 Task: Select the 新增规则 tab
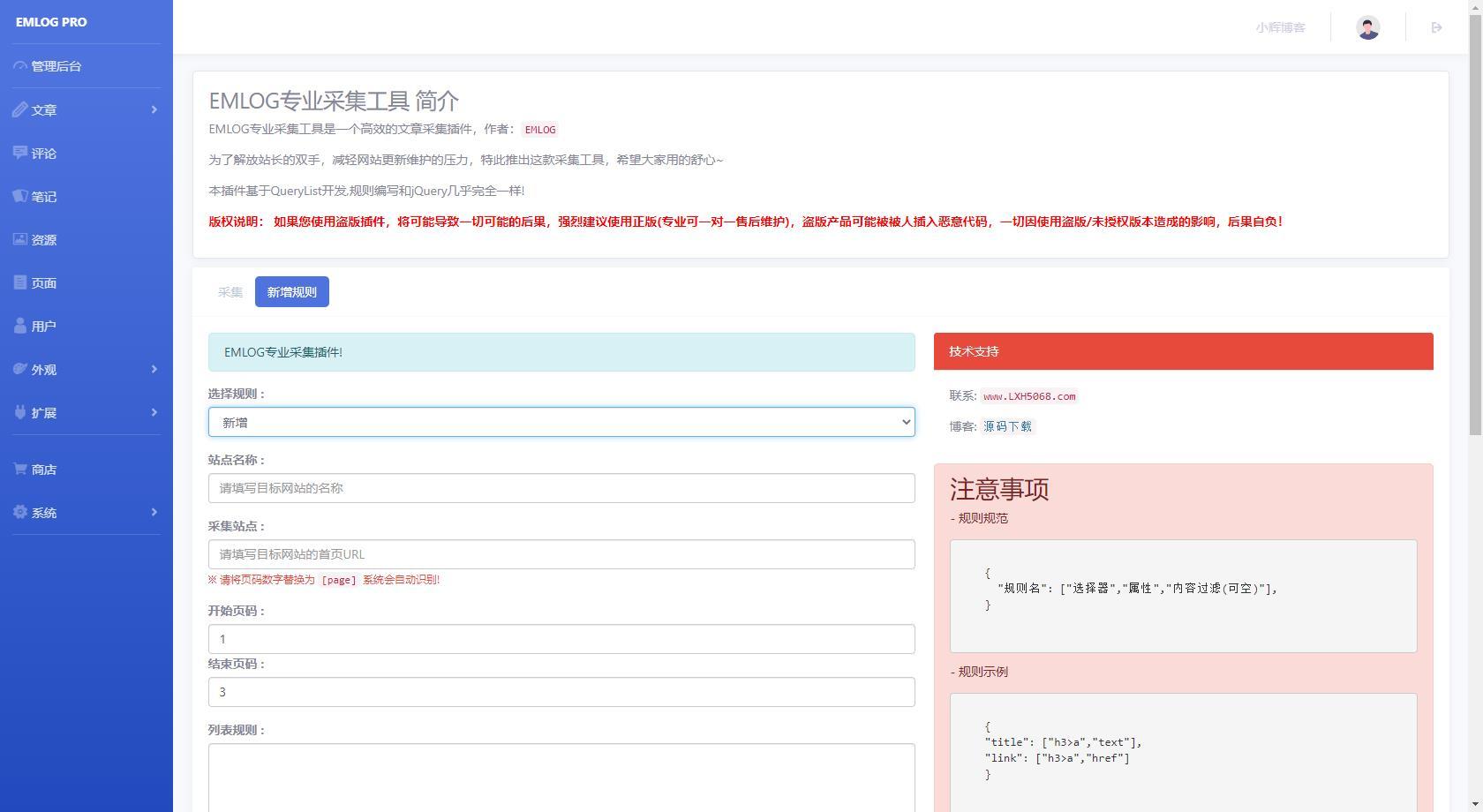(292, 292)
